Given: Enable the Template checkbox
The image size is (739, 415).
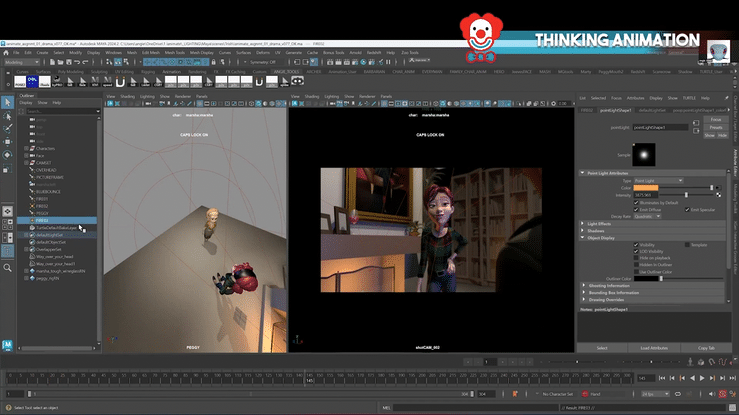Looking at the screenshot, I should tap(687, 245).
